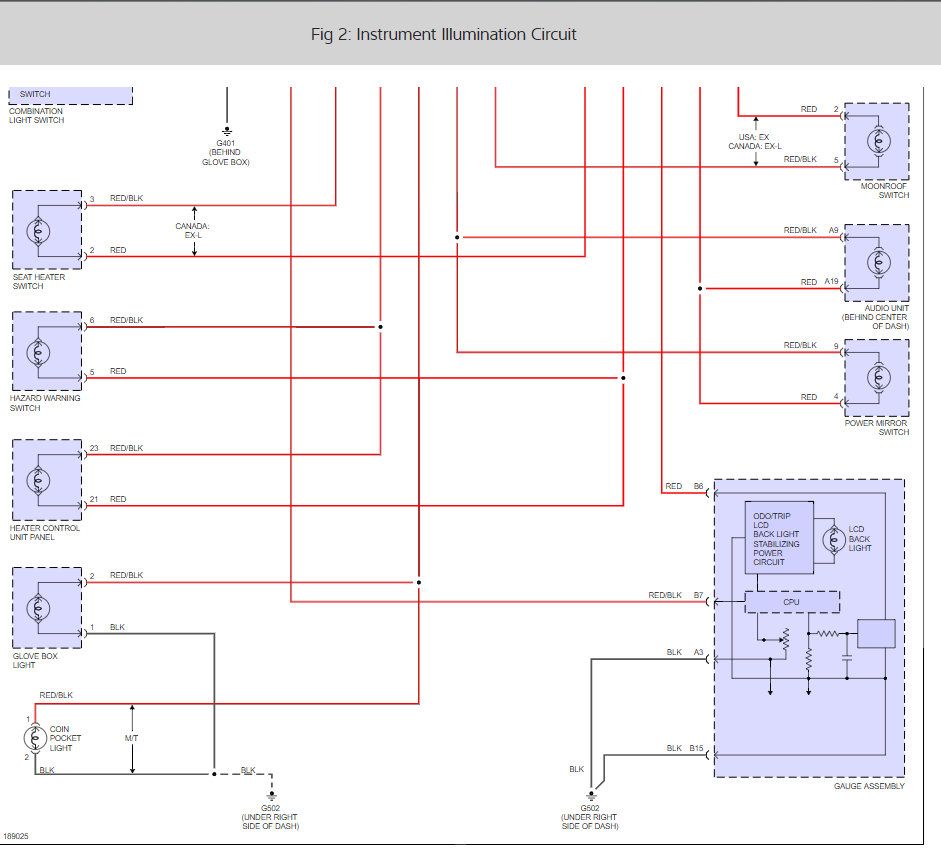941x865 pixels.
Task: Click the BLK B15 terminal label
Action: 685,748
